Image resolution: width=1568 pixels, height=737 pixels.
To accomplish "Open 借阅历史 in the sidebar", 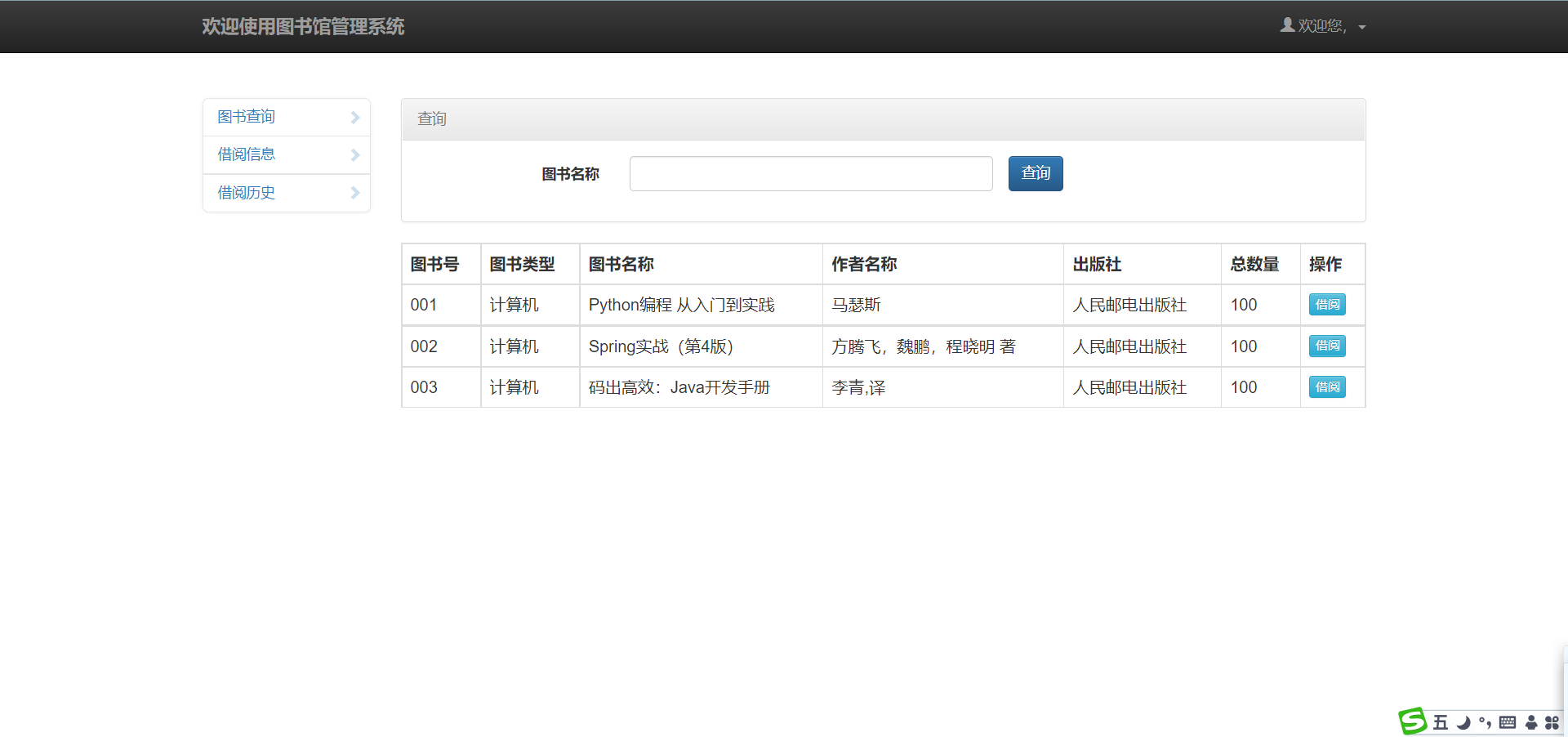I will (x=287, y=193).
